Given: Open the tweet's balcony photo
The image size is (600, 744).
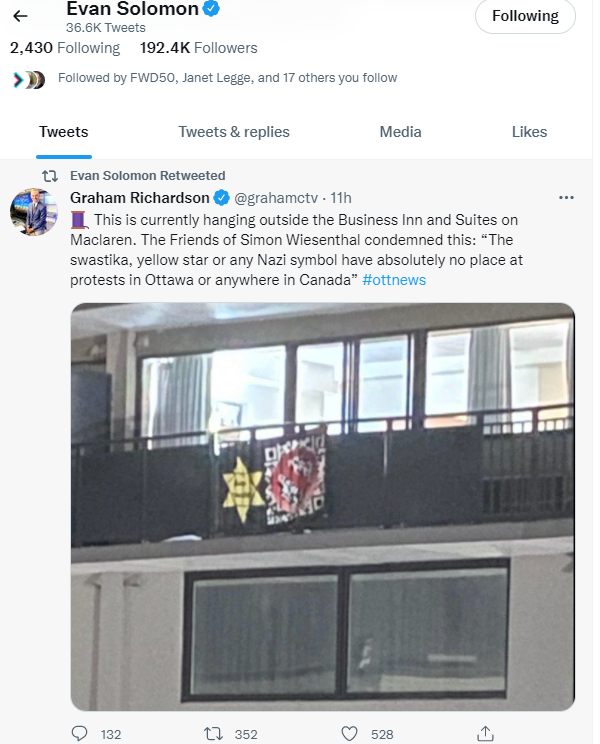Looking at the screenshot, I should pyautogui.click(x=323, y=506).
